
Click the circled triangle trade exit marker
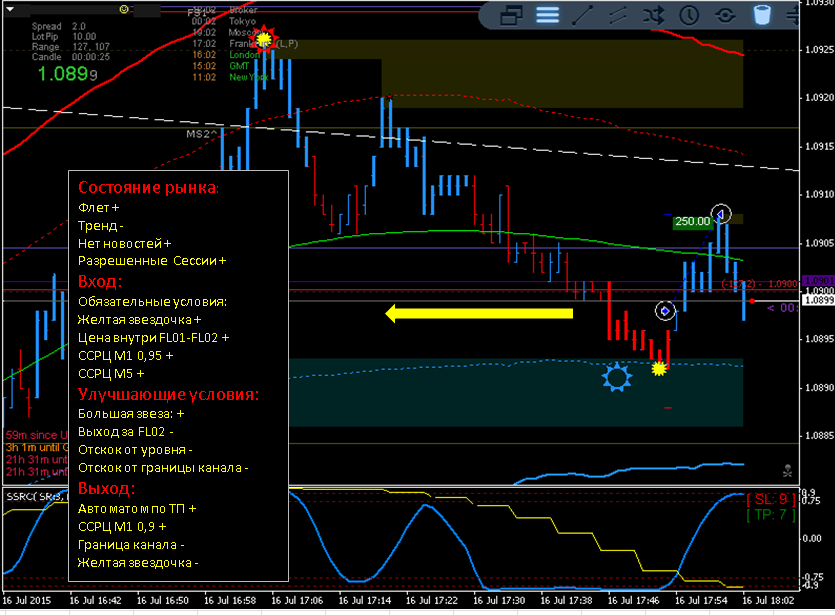721,214
